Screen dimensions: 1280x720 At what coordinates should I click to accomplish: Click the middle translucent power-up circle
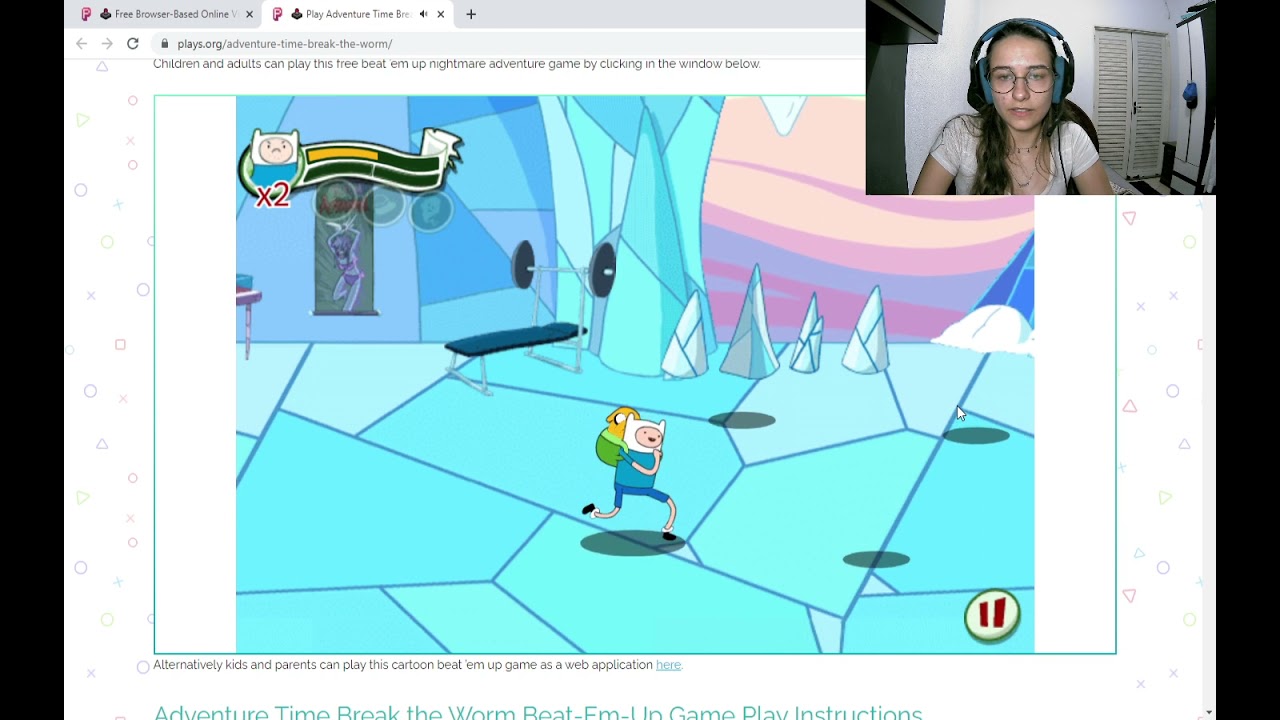[x=384, y=205]
